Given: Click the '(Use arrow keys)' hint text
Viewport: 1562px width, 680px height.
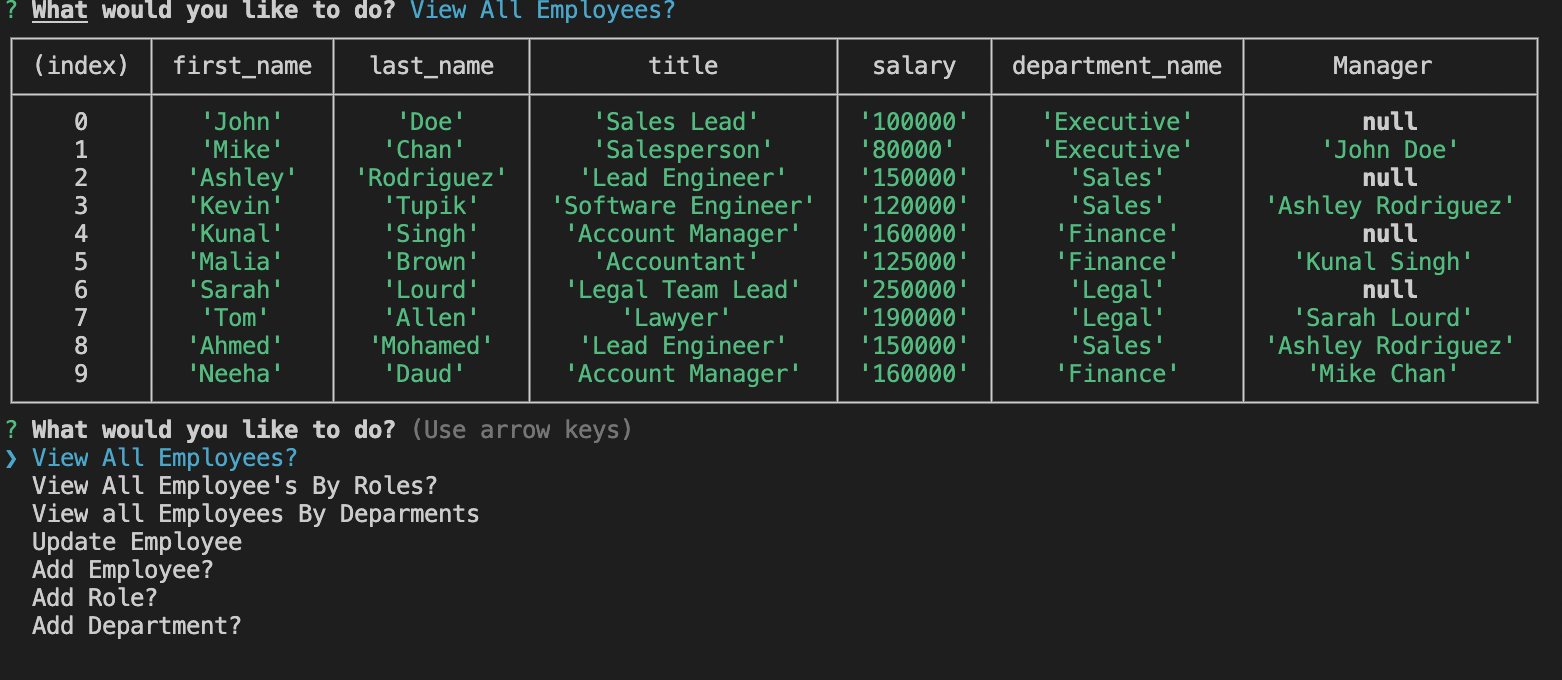Looking at the screenshot, I should (x=522, y=430).
